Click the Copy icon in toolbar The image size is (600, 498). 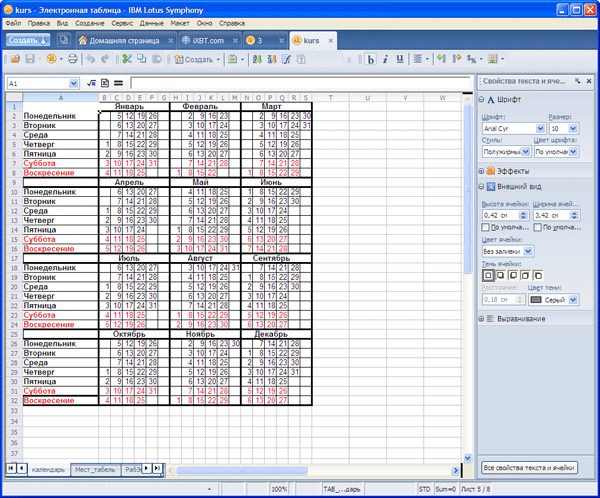(x=142, y=59)
